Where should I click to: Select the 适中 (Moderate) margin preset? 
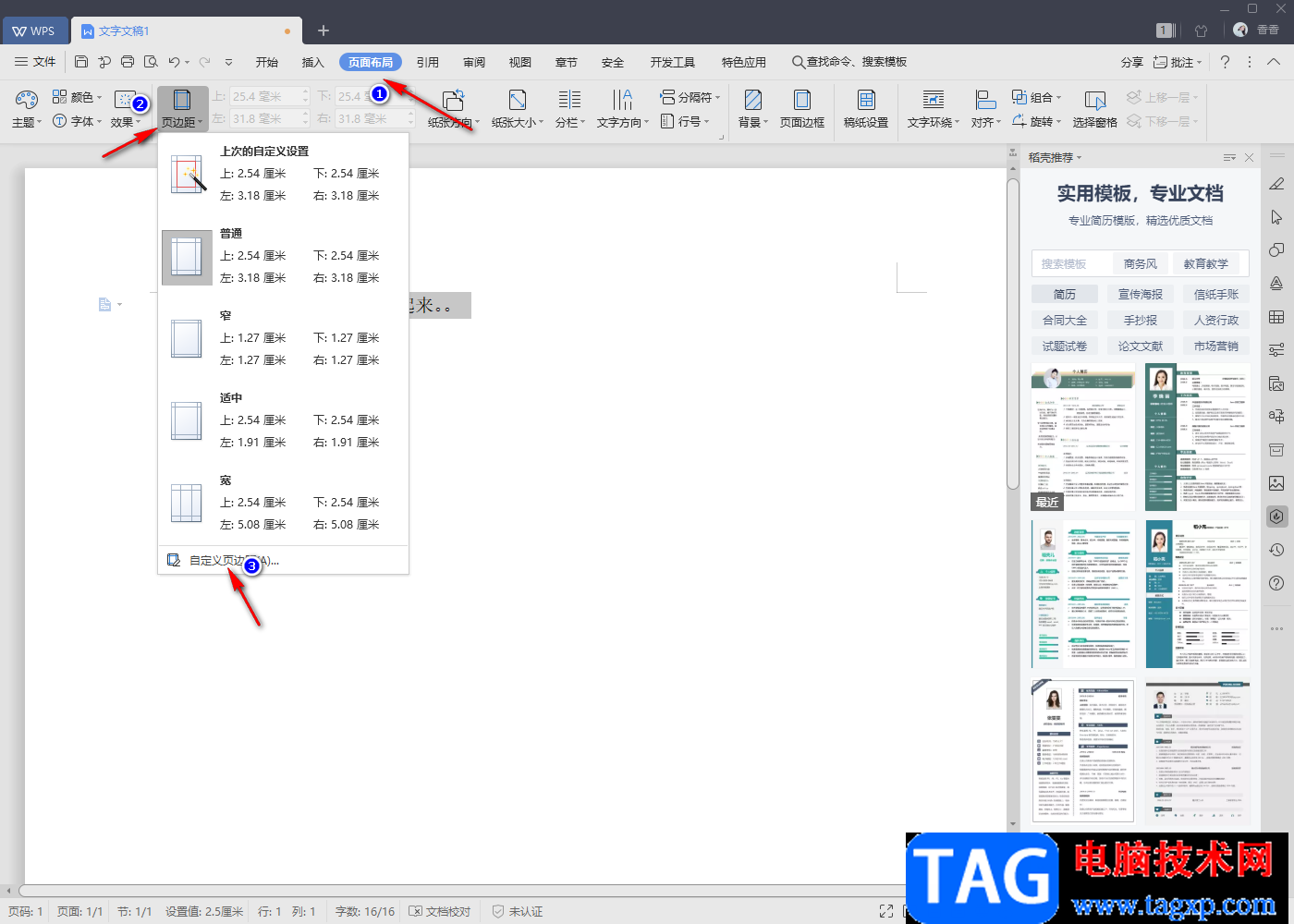[283, 420]
